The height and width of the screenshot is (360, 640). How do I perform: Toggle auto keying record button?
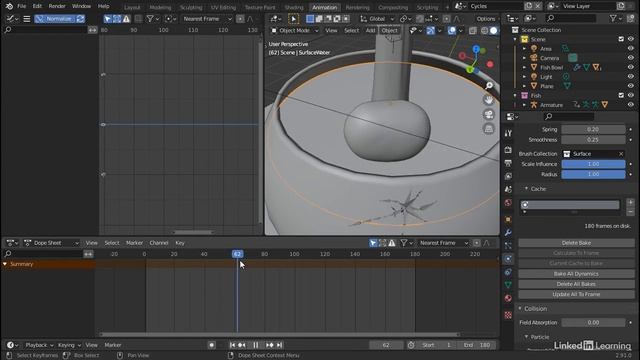point(211,345)
